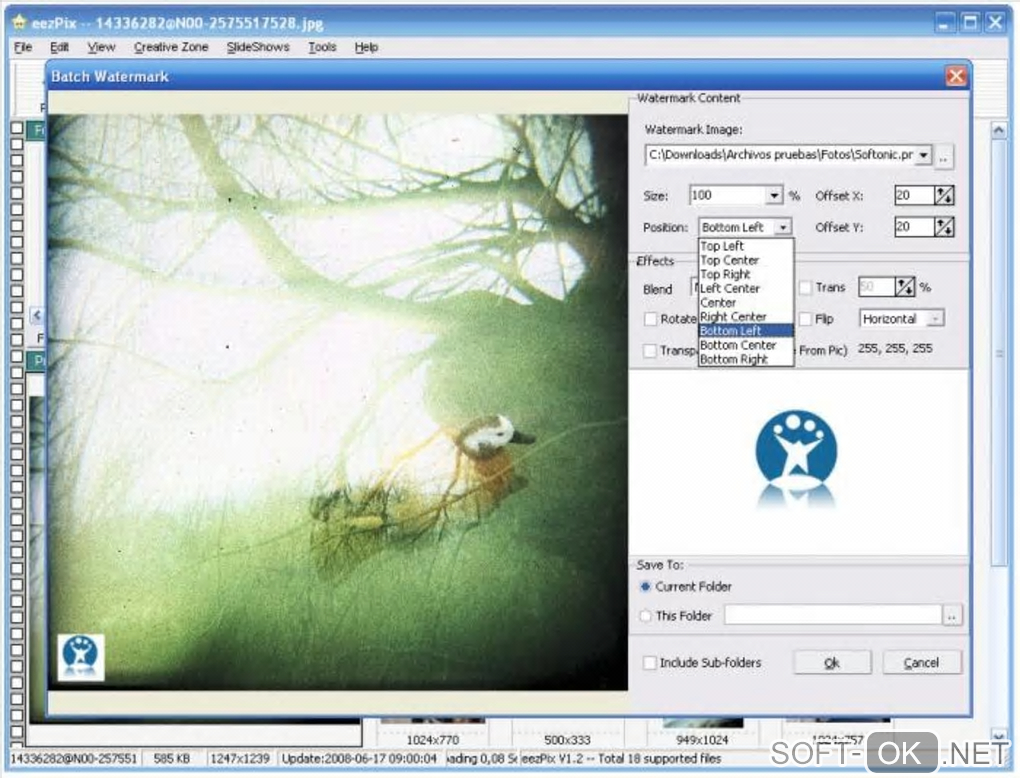Enable the Rotate checkbox
1020x778 pixels.
(x=650, y=319)
